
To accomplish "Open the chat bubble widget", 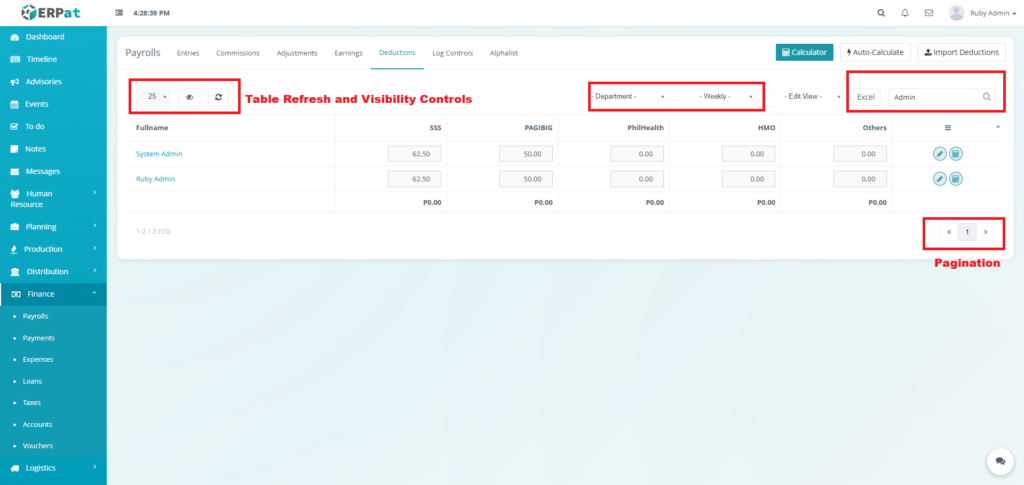I will pos(1000,461).
